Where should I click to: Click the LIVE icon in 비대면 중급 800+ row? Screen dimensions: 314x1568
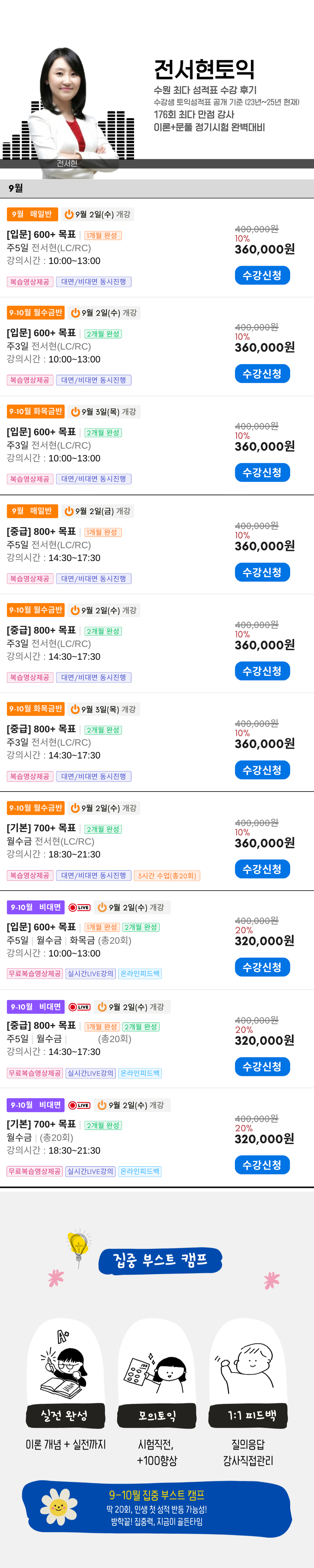[79, 1007]
